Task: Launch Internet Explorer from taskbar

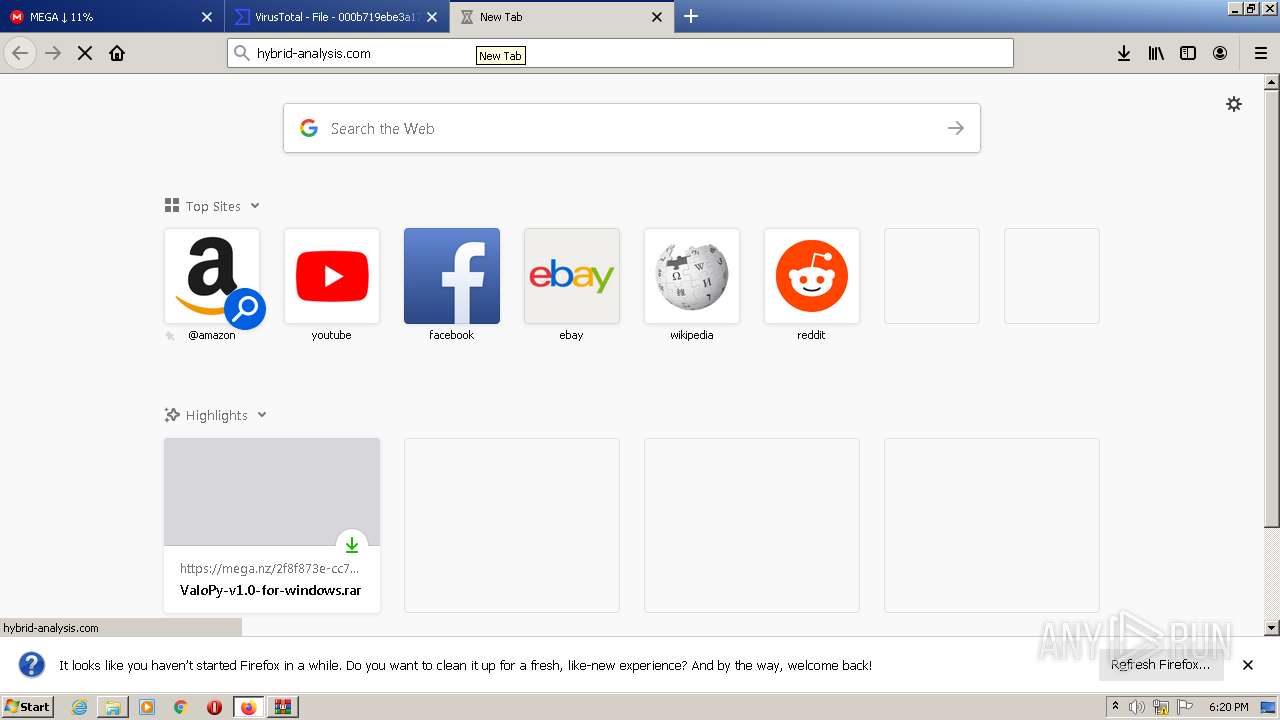Action: tap(80, 707)
